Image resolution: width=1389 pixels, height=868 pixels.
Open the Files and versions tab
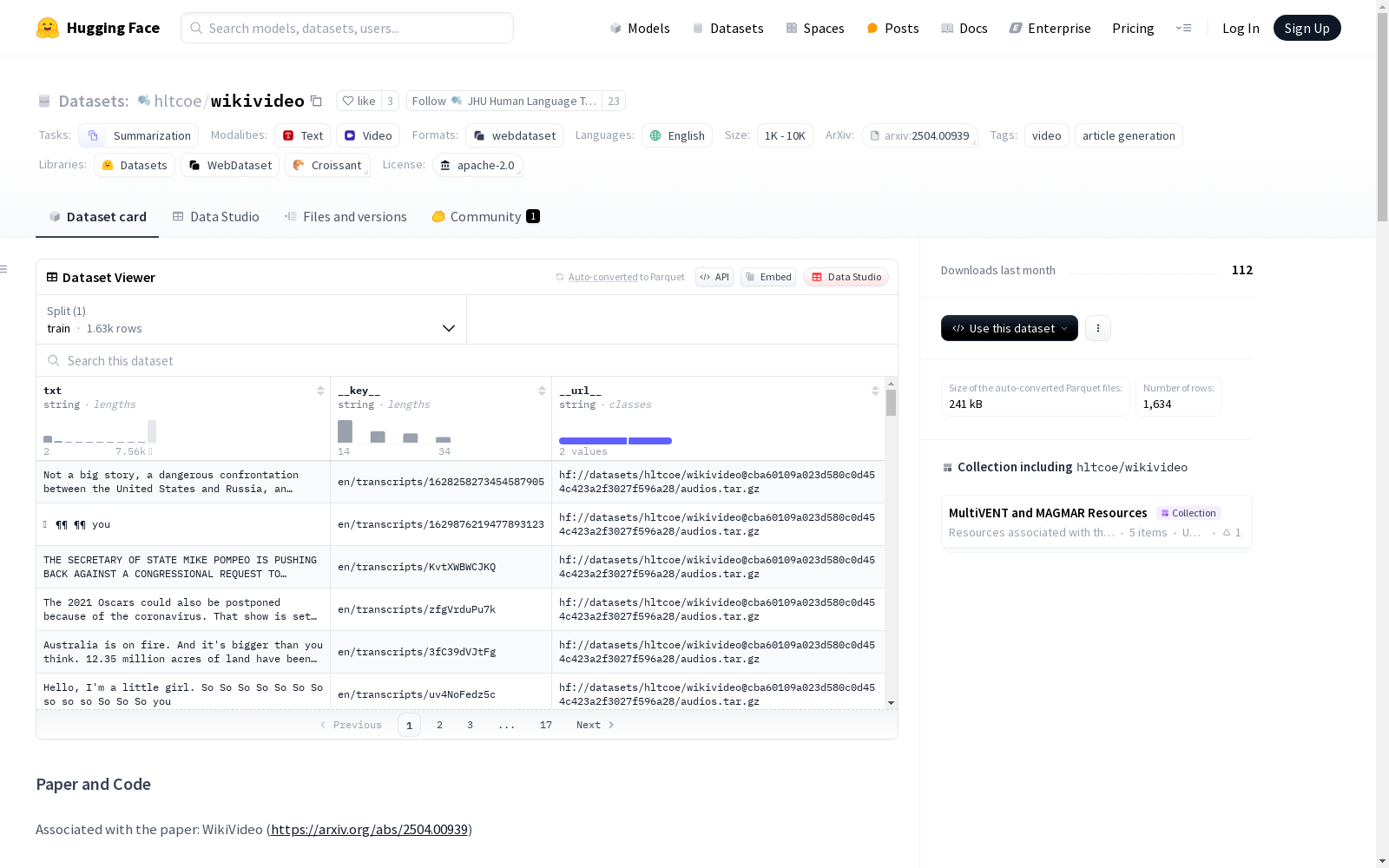[x=346, y=217]
